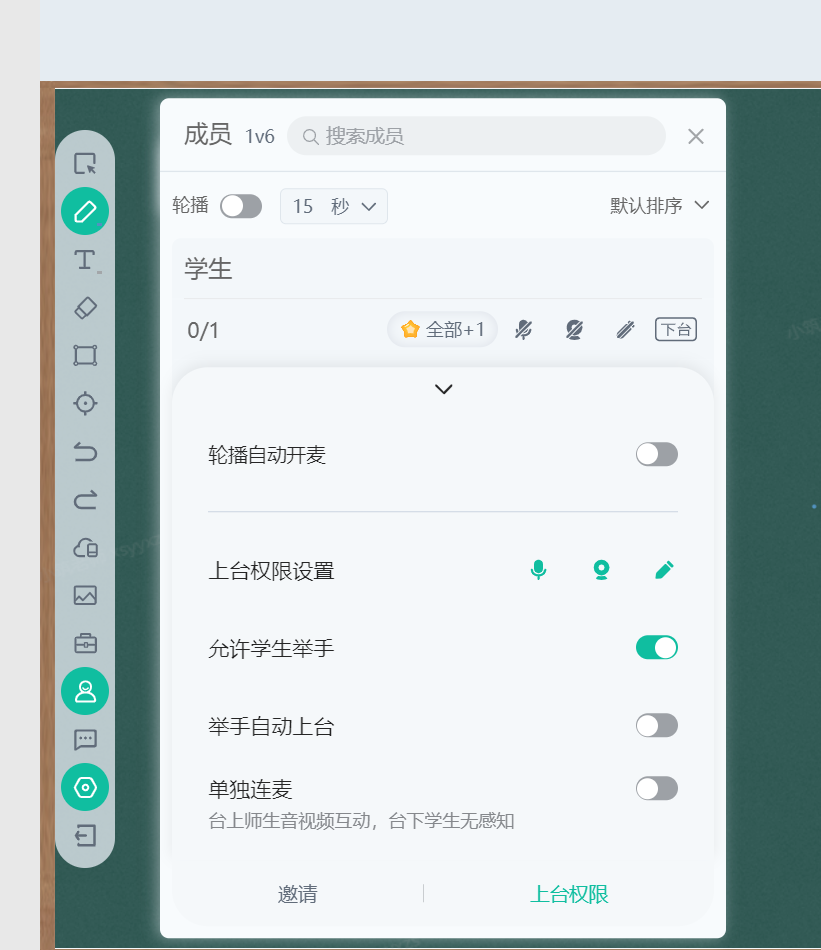Select the eraser tool

click(x=85, y=308)
